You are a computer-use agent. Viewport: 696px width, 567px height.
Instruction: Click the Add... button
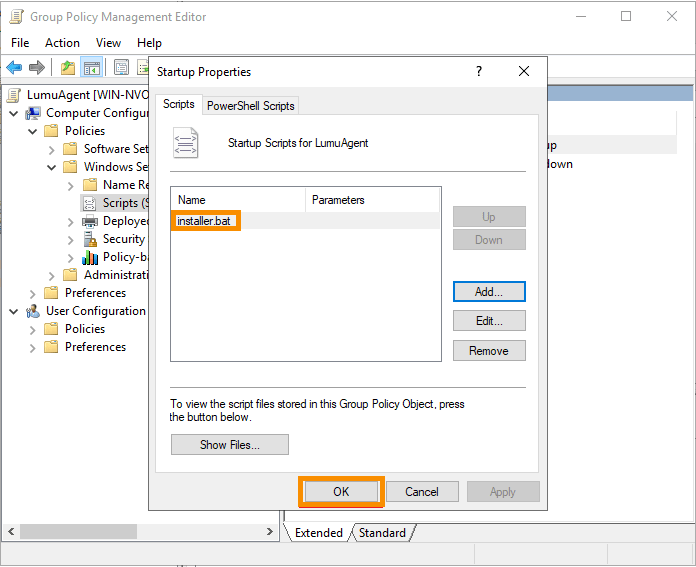489,292
